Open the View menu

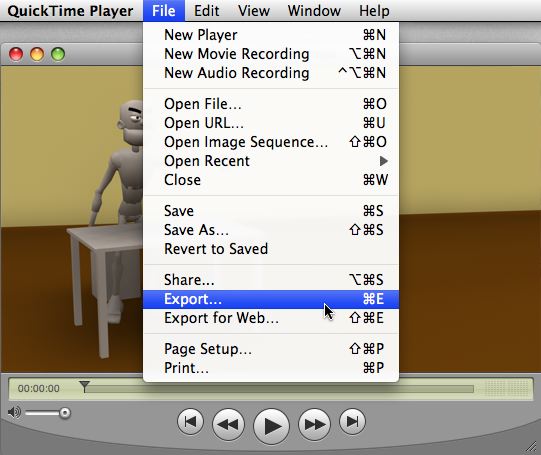(254, 11)
